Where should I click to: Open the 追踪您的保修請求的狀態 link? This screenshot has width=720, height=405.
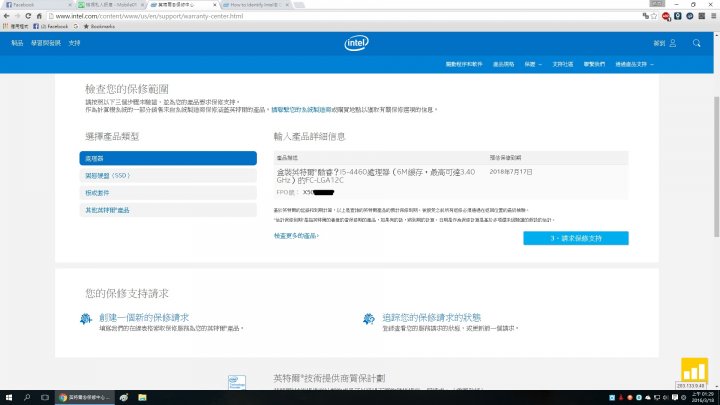[x=432, y=317]
